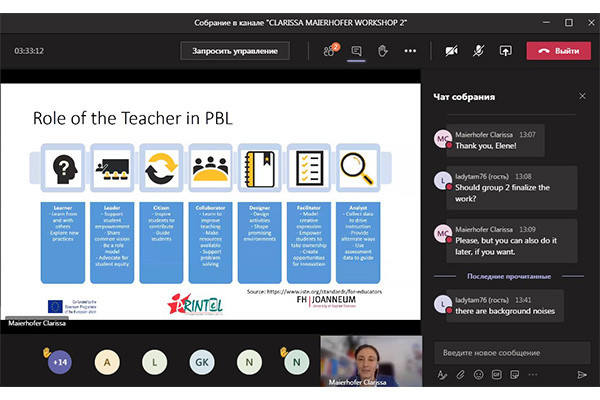This screenshot has width=600, height=400.
Task: Open the emoji picker in chat
Action: pyautogui.click(x=479, y=375)
